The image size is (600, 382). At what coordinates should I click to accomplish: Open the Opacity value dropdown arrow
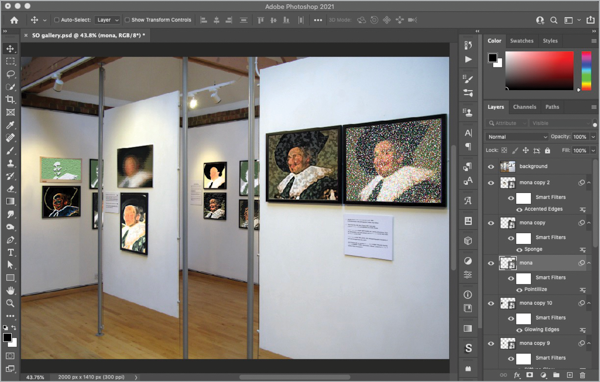593,137
